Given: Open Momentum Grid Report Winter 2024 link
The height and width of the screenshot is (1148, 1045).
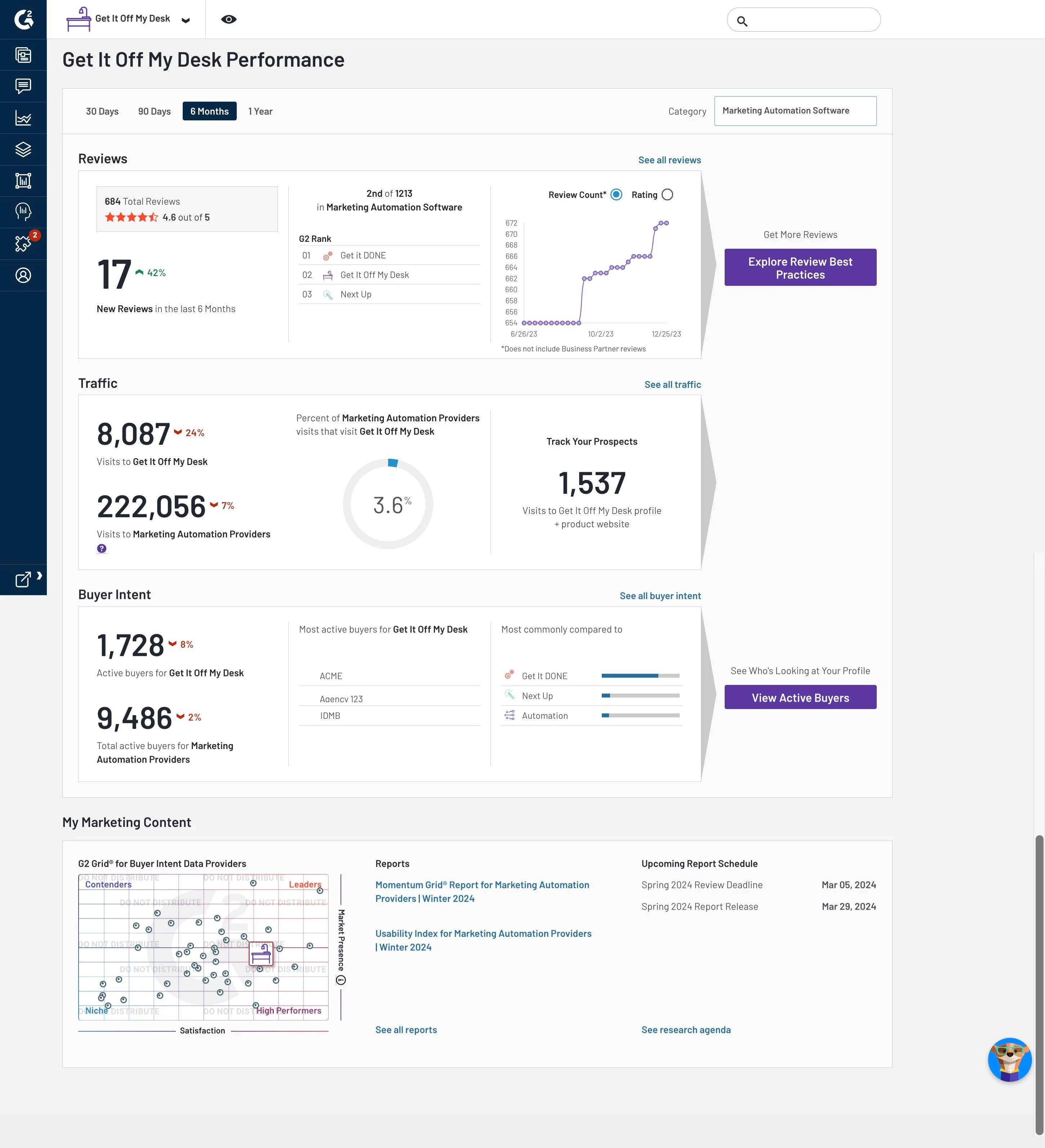Looking at the screenshot, I should click(482, 892).
